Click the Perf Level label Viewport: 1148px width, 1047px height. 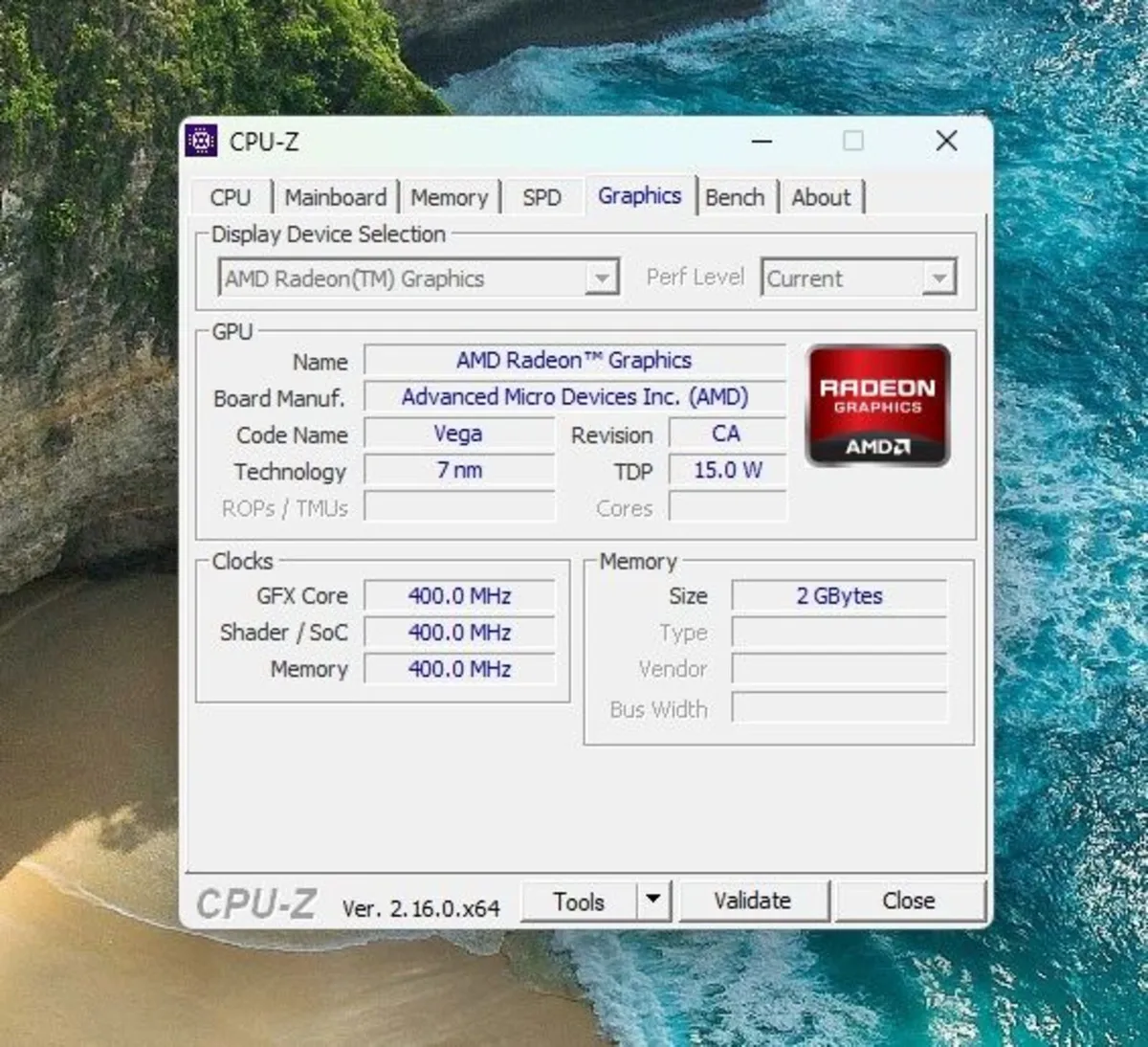695,278
